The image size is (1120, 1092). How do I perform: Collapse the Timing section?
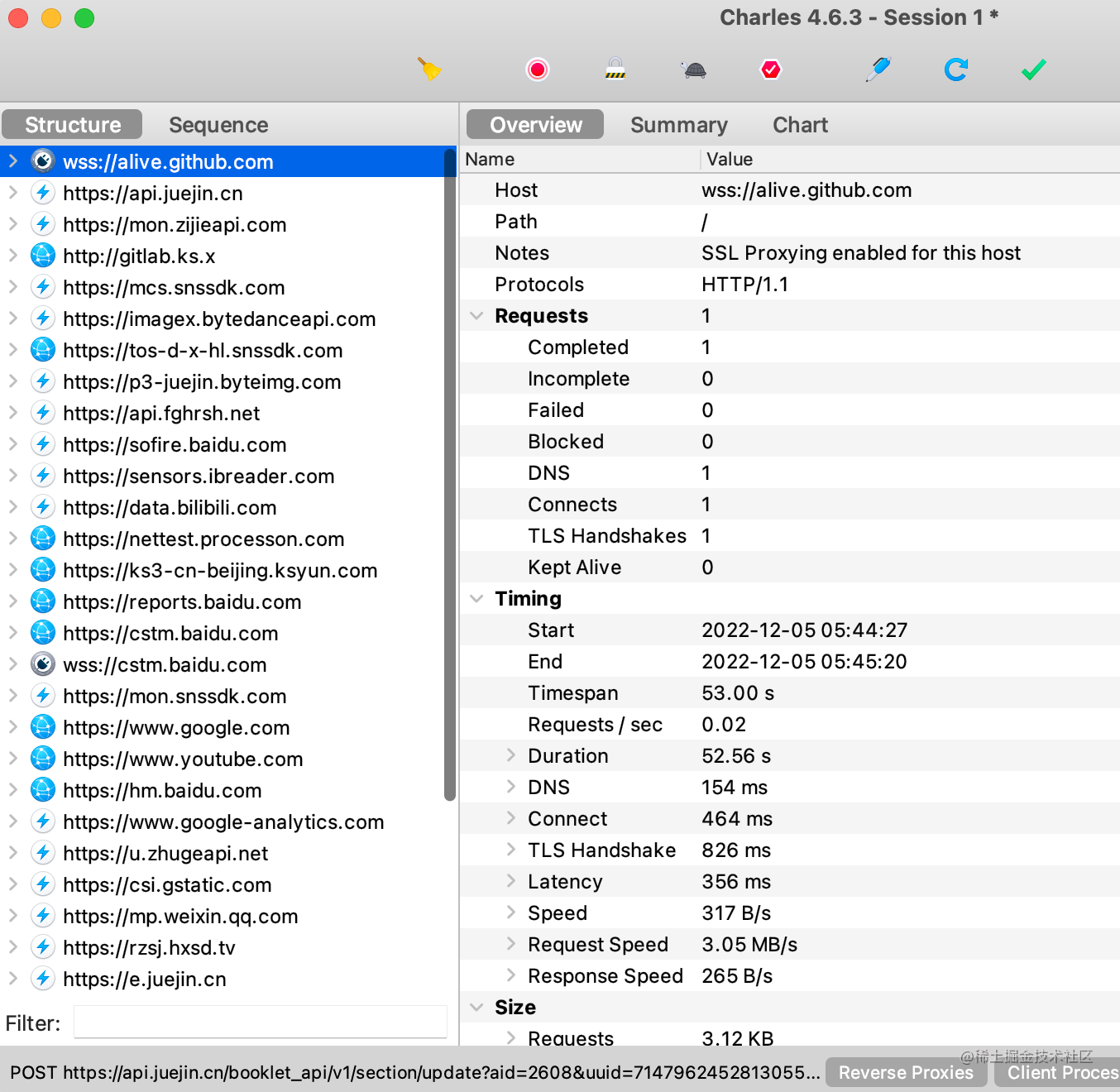[x=476, y=599]
